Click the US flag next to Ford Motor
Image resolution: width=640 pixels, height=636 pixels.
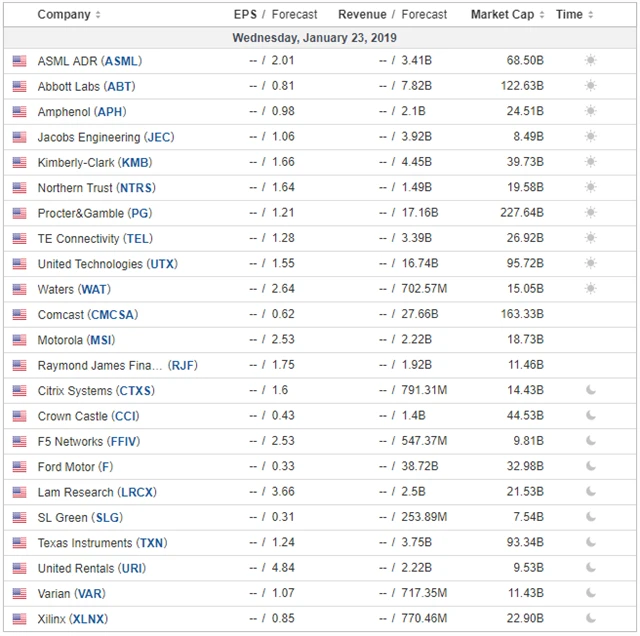(x=19, y=467)
